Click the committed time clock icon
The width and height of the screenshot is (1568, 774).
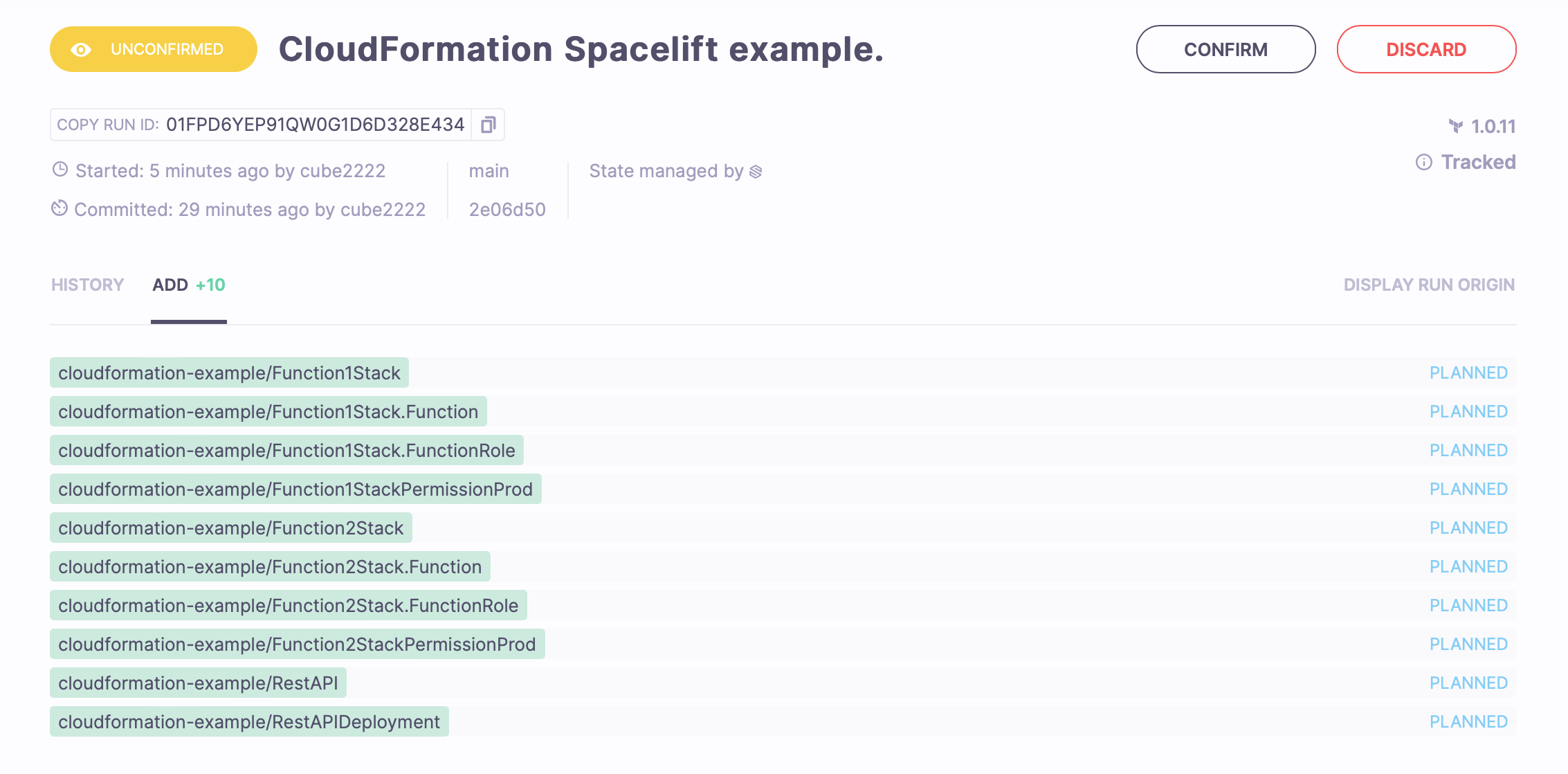point(58,209)
